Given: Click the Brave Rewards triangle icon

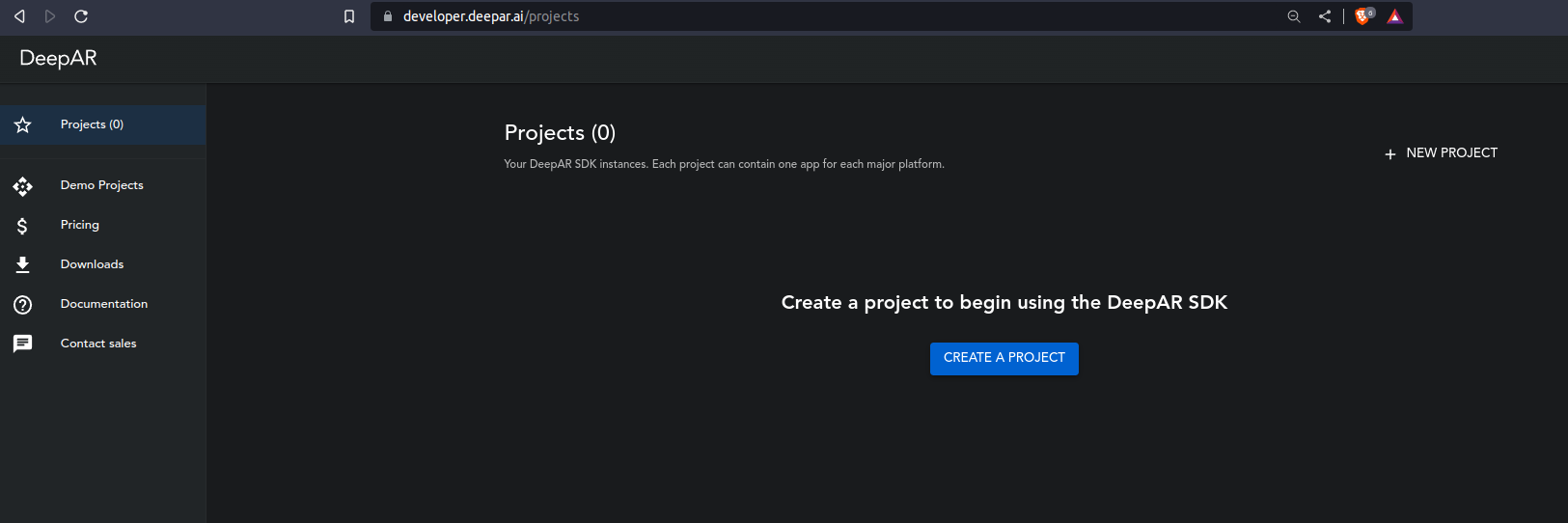Looking at the screenshot, I should [1395, 16].
